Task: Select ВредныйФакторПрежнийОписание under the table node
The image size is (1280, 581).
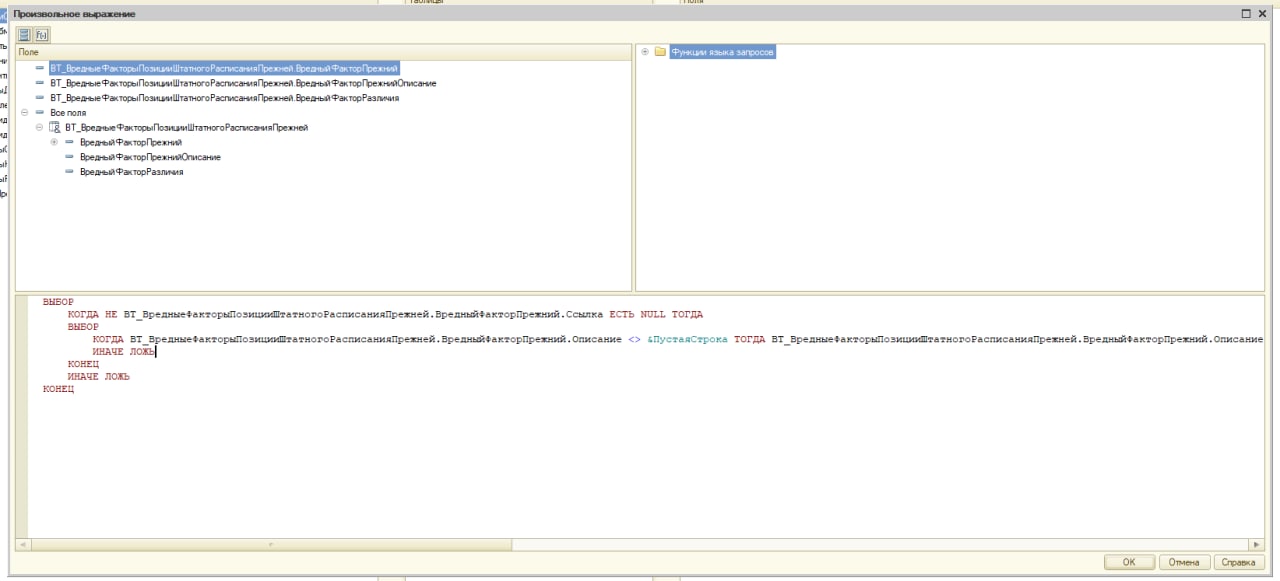Action: pyautogui.click(x=150, y=157)
